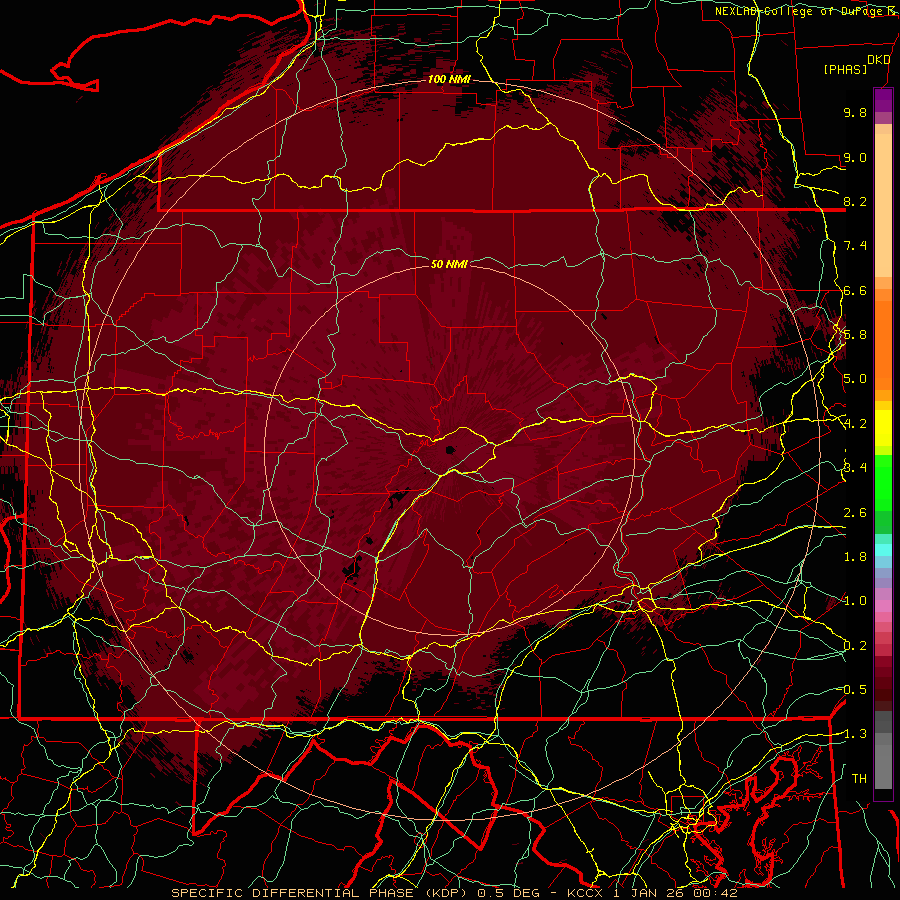Pick the peach band in the color scale
Viewport: 900px width, 900px height.
tap(883, 207)
